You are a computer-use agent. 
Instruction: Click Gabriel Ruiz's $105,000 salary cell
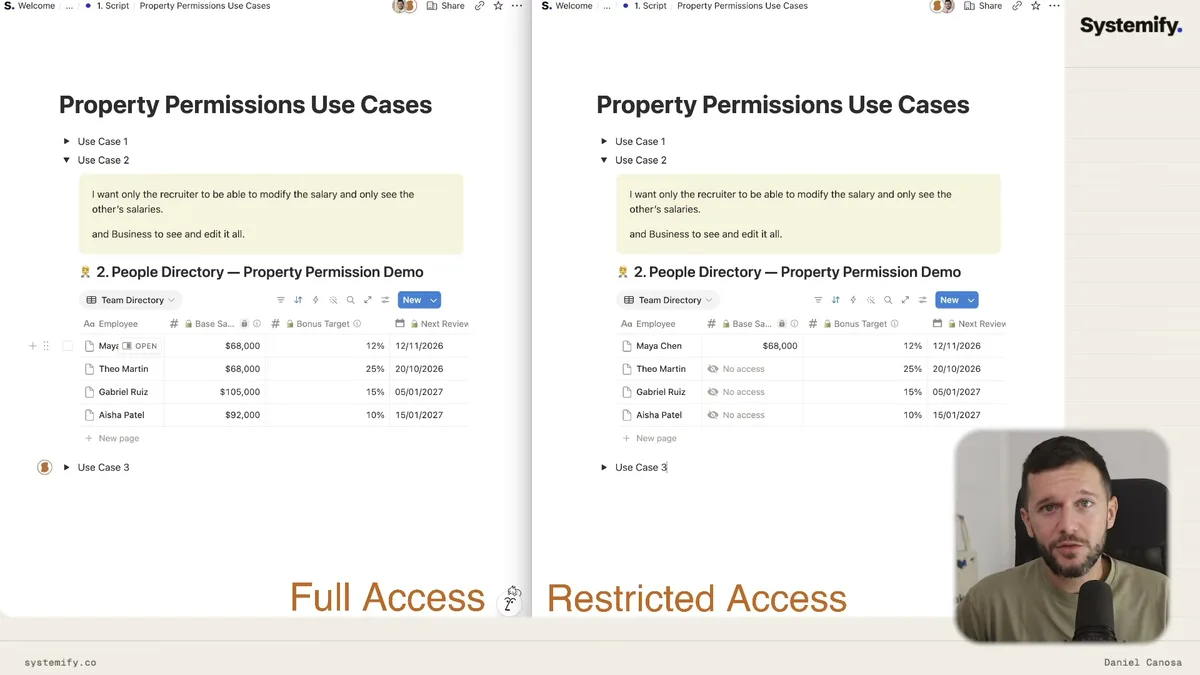(x=214, y=392)
